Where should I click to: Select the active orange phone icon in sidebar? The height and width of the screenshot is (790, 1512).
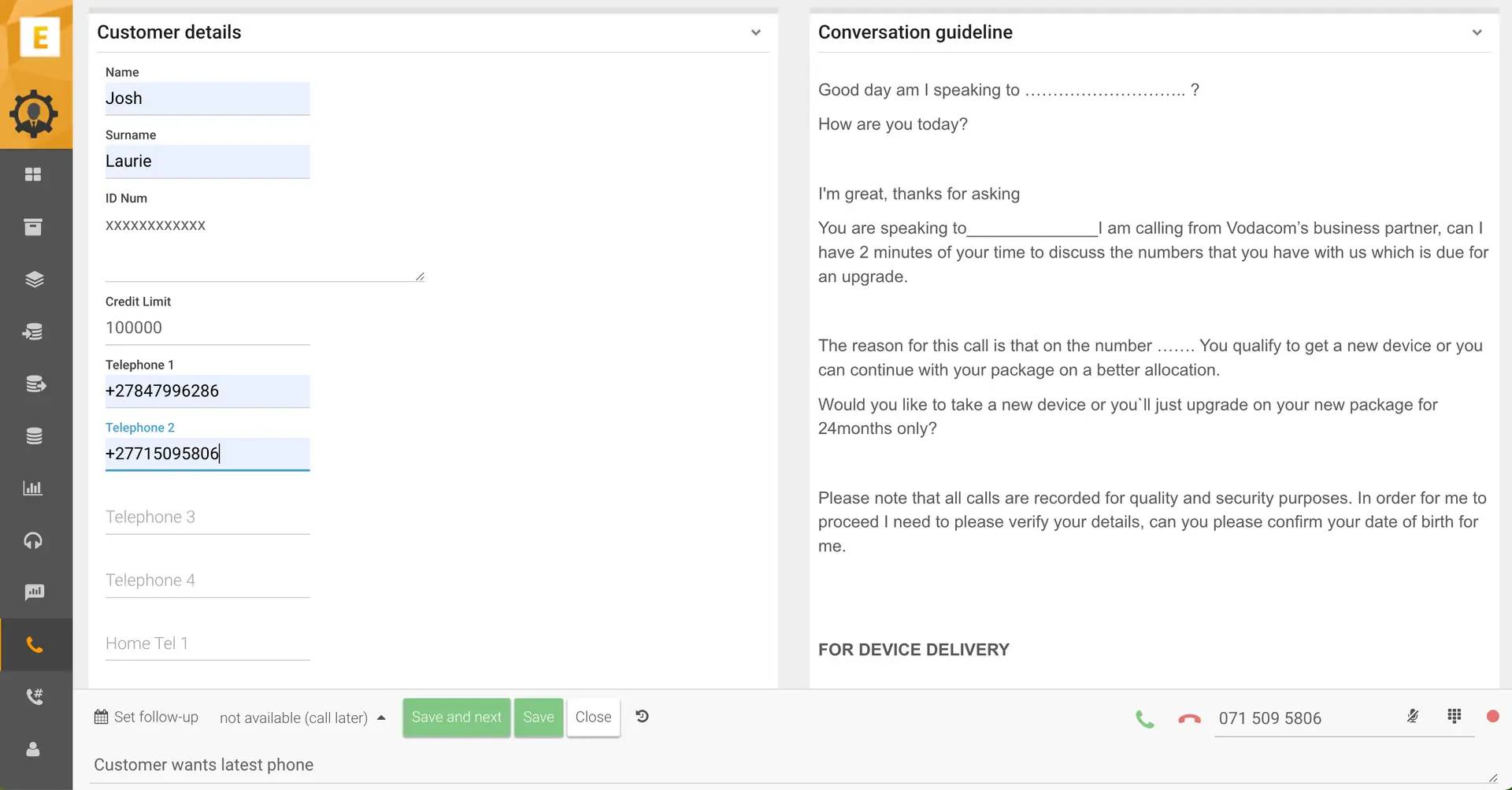click(34, 645)
